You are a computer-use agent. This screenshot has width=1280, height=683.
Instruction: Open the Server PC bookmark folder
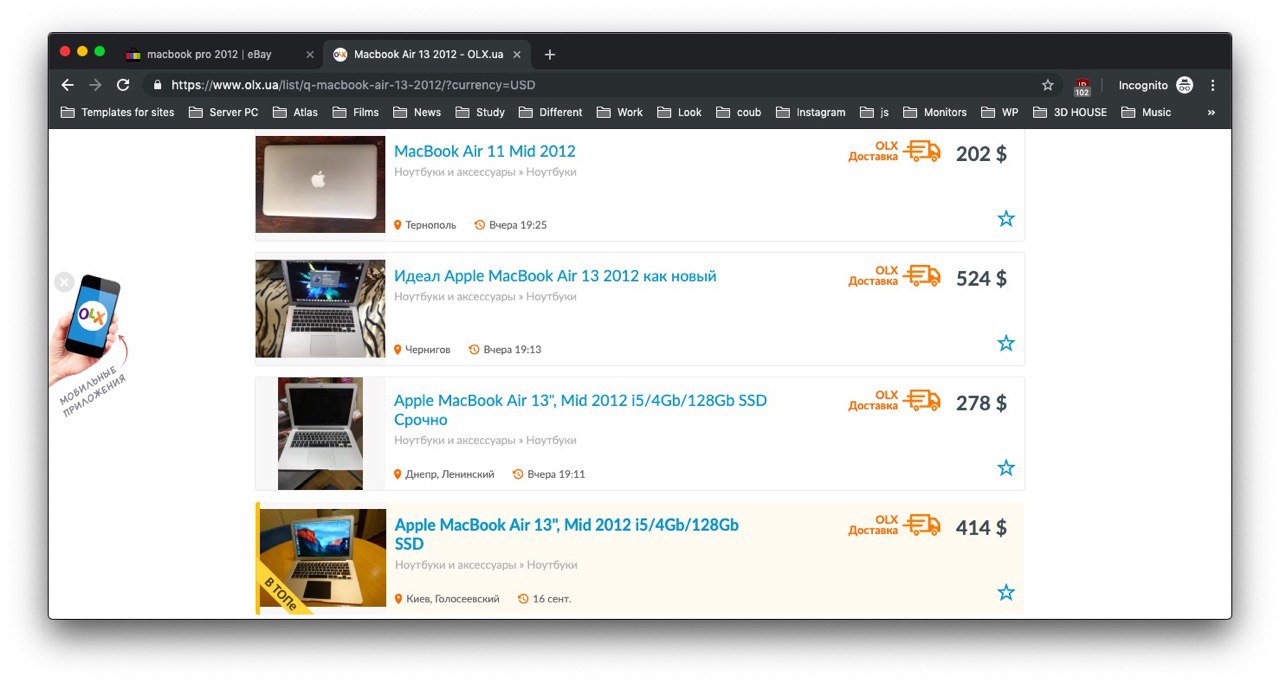coord(223,112)
